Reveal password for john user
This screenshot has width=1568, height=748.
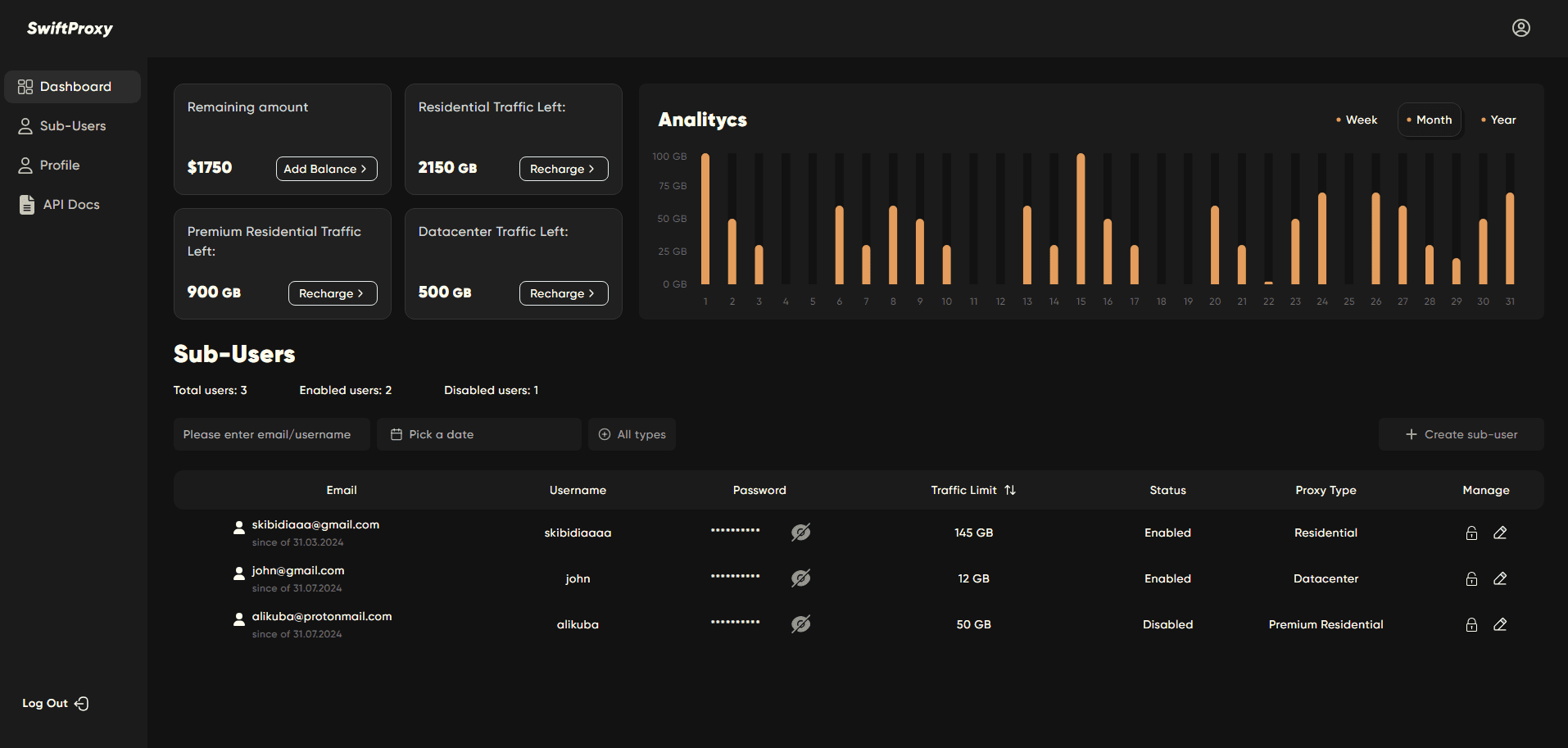click(x=801, y=578)
